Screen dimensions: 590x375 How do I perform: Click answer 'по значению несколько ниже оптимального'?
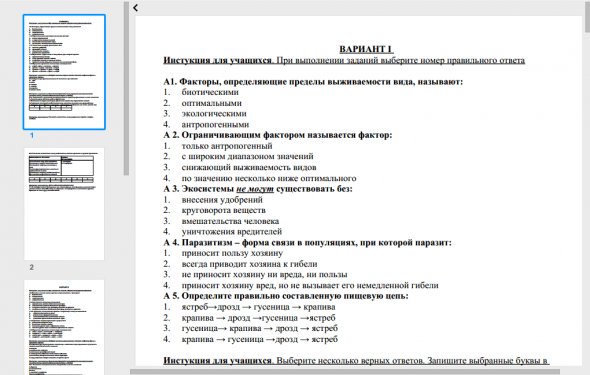point(269,178)
